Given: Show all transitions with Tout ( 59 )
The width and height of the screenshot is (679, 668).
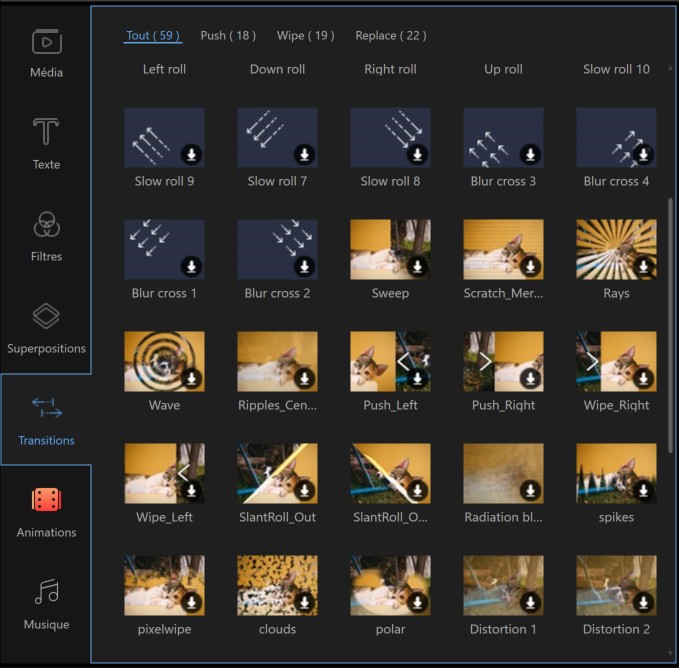Looking at the screenshot, I should (x=153, y=36).
